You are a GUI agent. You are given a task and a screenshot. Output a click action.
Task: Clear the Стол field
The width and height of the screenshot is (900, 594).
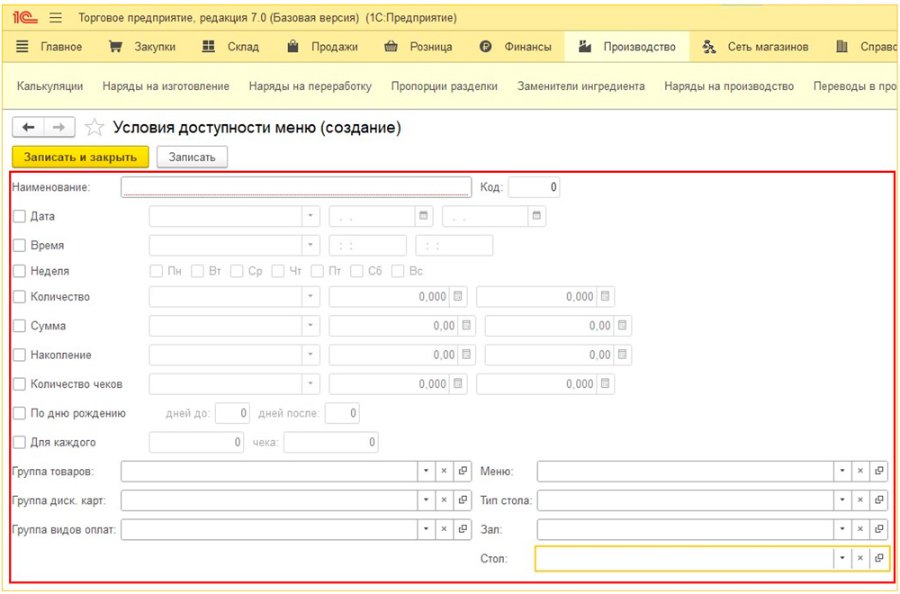click(860, 558)
